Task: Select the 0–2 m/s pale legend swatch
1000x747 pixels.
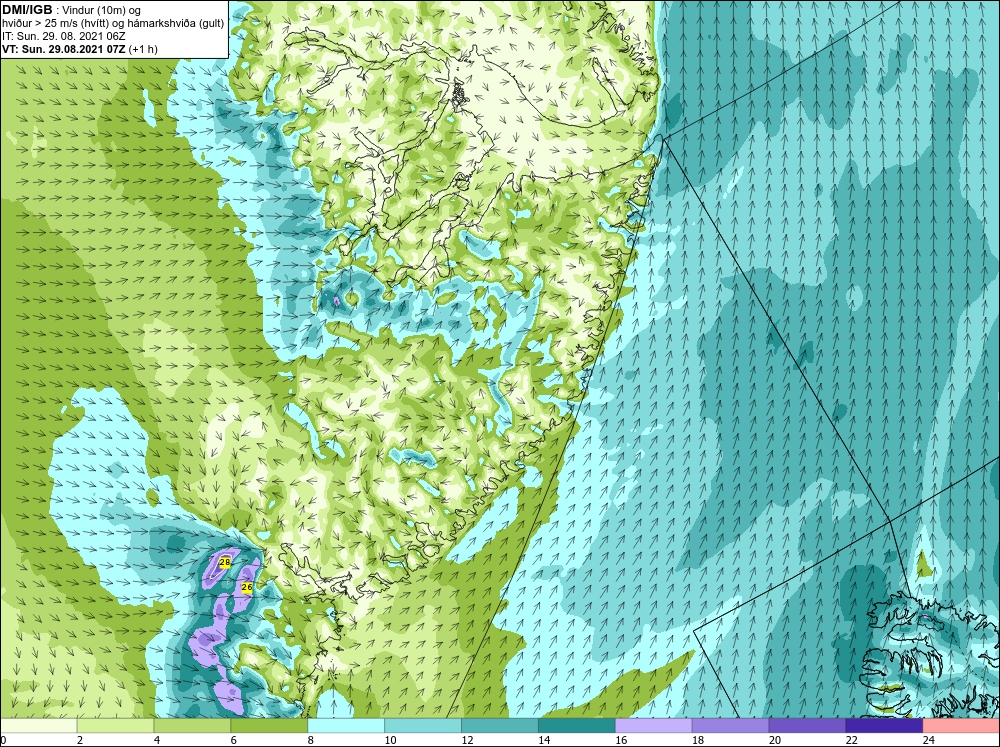Action: click(x=38, y=725)
